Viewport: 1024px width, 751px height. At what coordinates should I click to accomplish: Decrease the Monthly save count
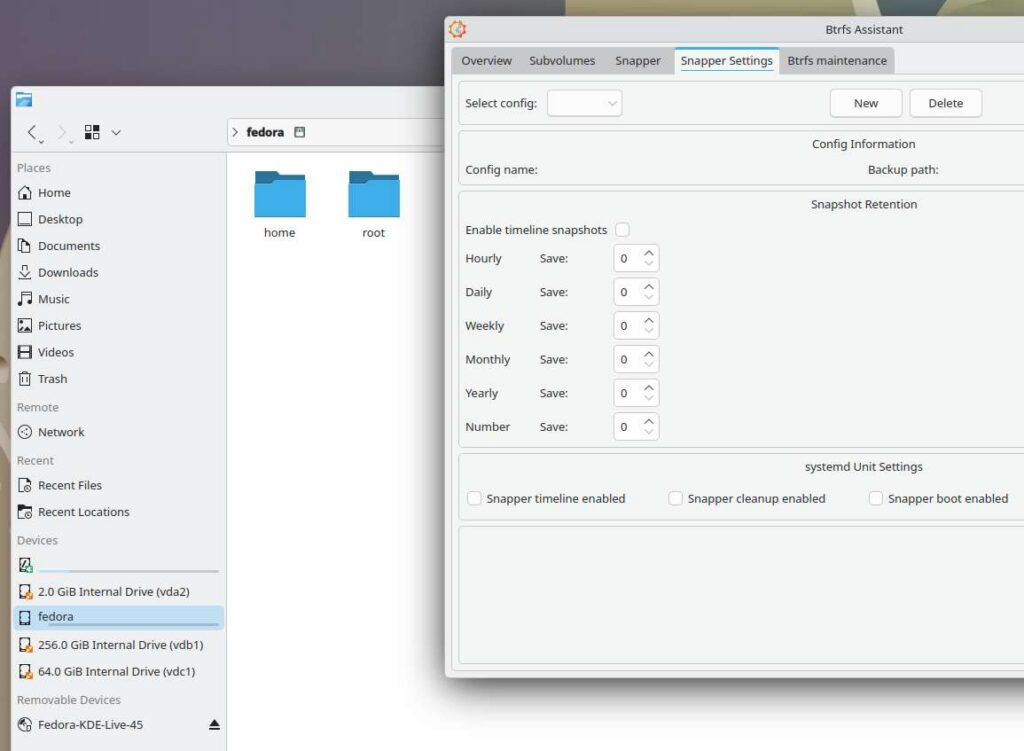click(648, 365)
